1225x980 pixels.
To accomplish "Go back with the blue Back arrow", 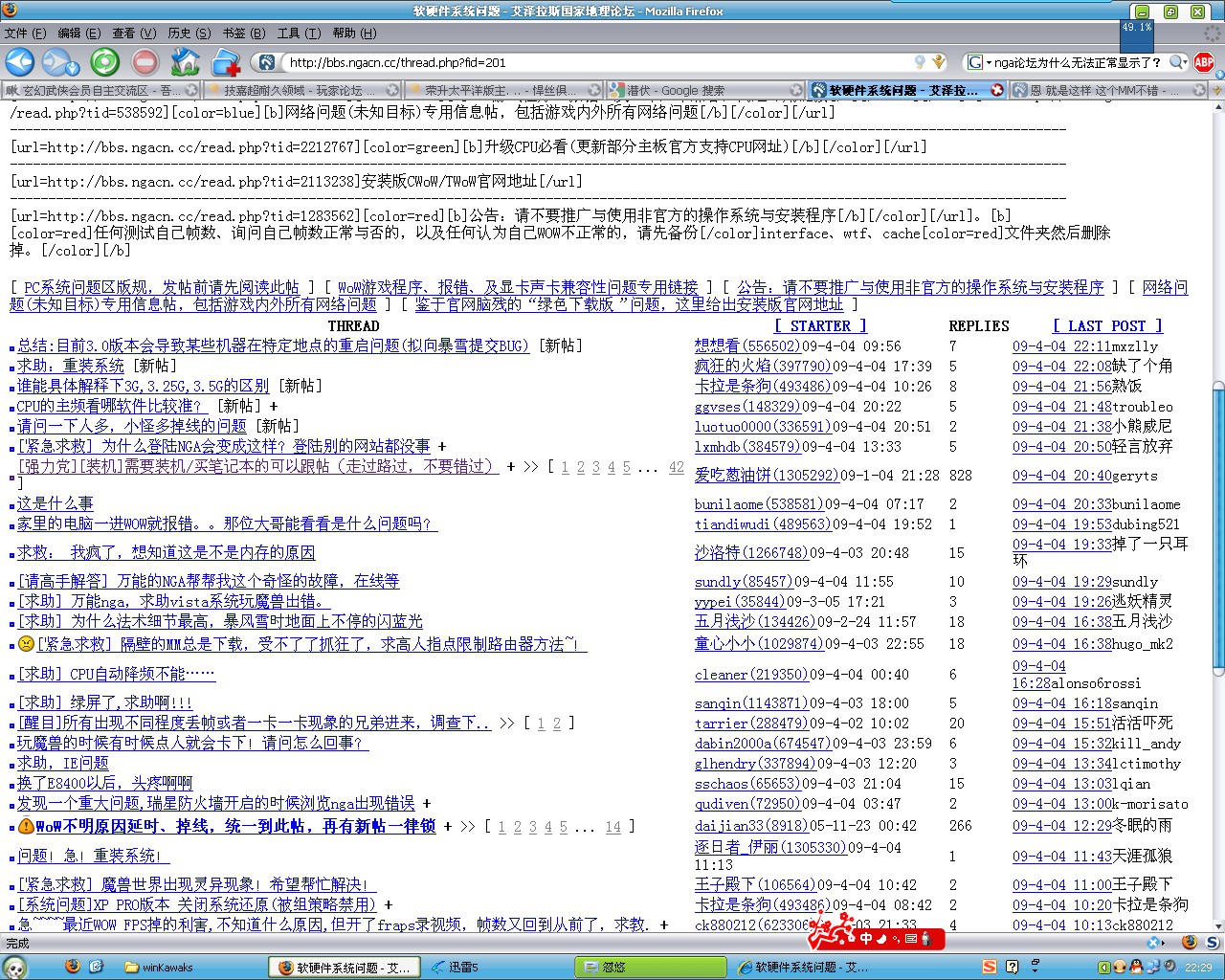I will coord(20,62).
